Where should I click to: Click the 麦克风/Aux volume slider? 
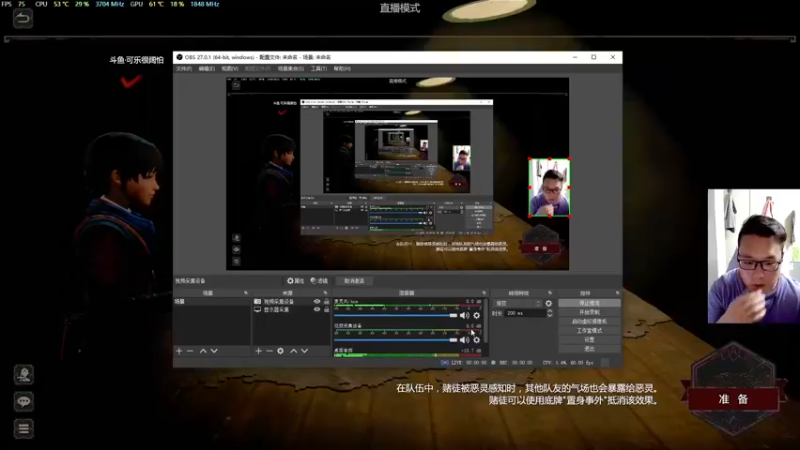click(x=395, y=315)
